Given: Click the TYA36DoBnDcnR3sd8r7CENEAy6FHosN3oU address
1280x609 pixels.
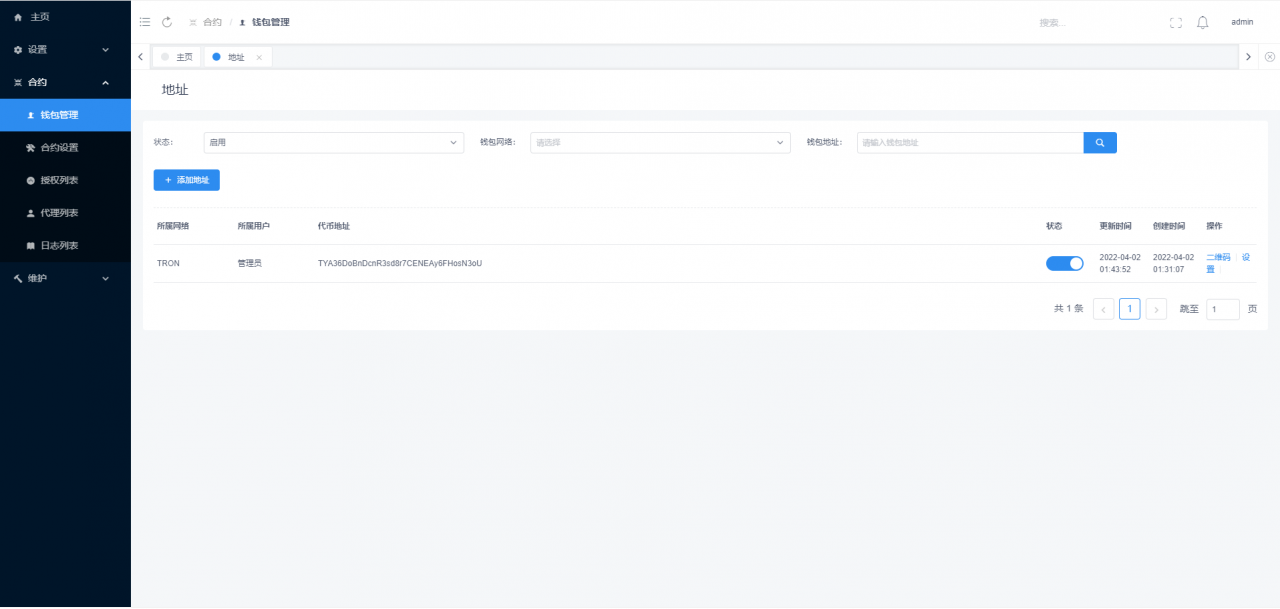Looking at the screenshot, I should pos(400,264).
